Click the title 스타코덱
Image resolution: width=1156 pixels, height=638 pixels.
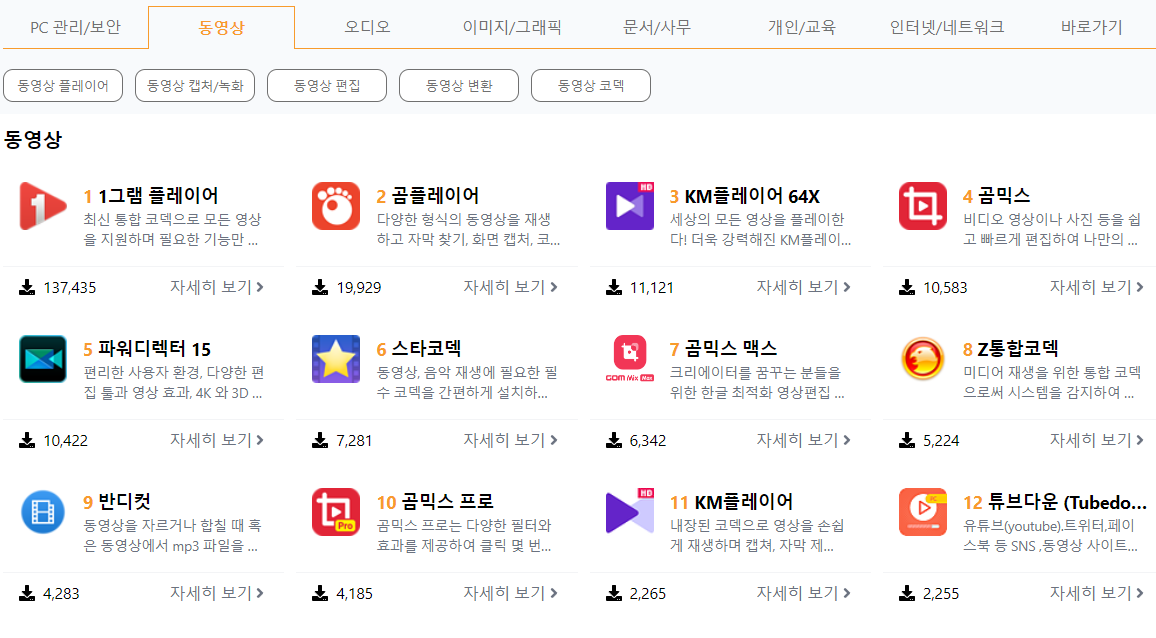coord(426,349)
